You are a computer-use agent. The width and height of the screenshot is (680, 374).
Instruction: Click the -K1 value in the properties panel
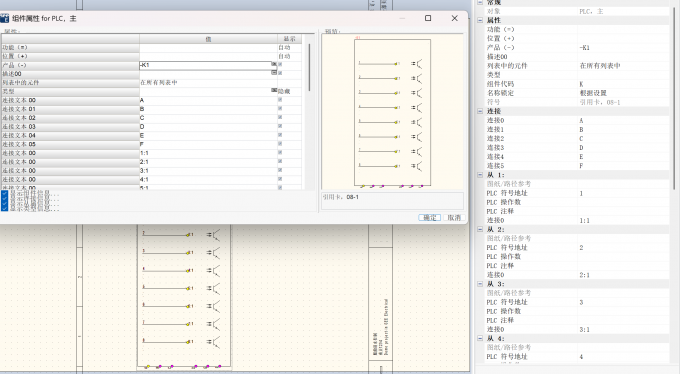tap(585, 47)
